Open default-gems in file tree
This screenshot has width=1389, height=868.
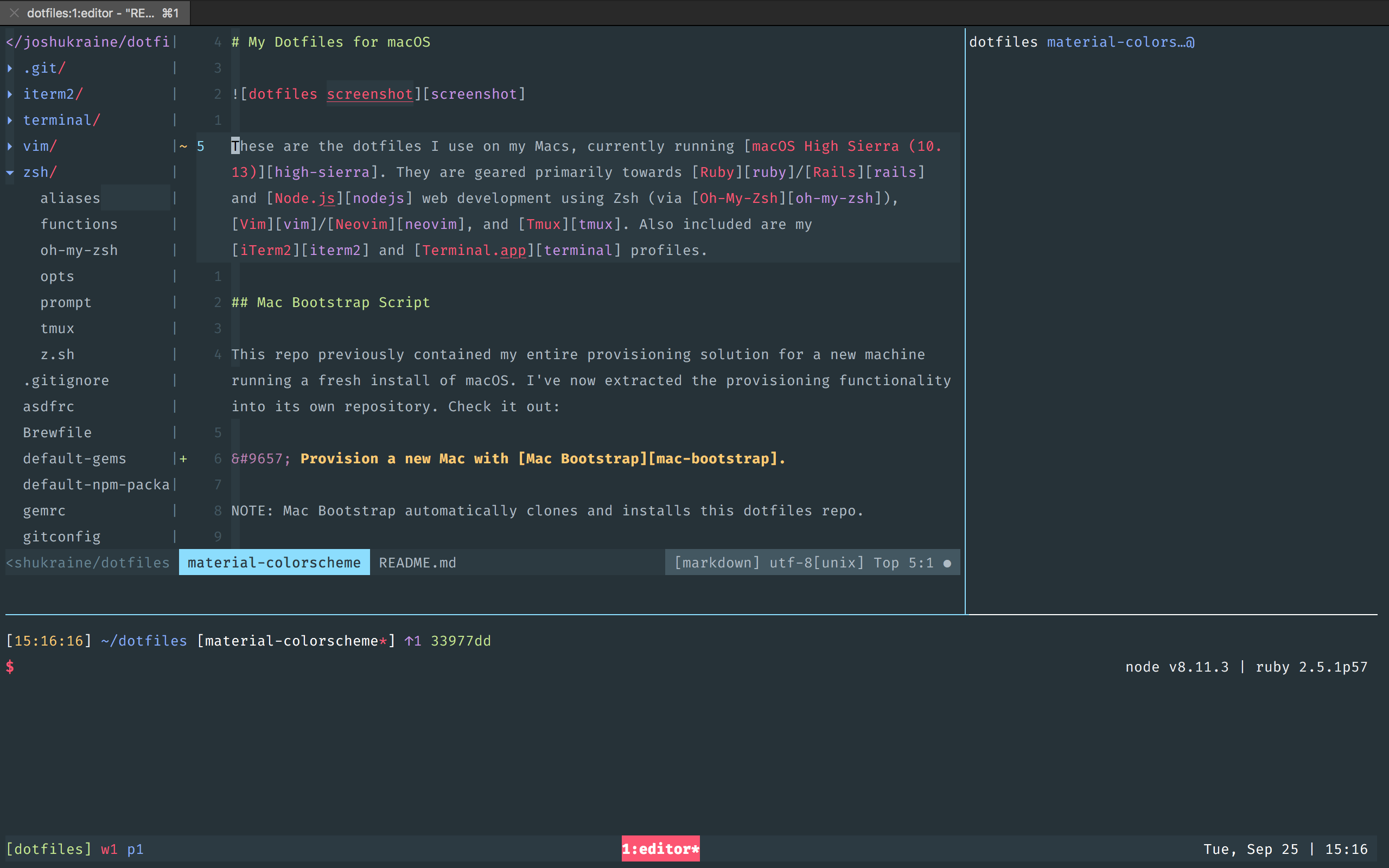[x=74, y=459]
